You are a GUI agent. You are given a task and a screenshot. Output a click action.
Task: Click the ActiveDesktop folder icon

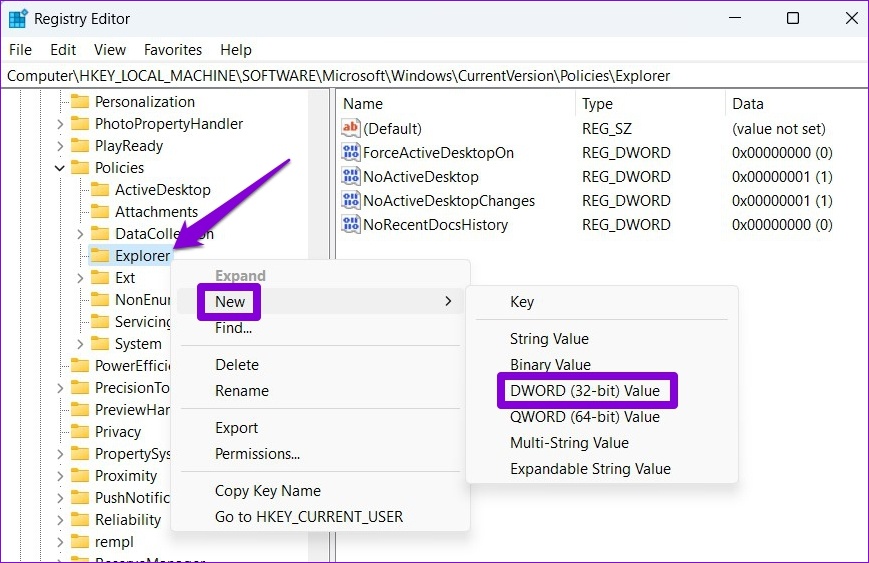coord(100,190)
